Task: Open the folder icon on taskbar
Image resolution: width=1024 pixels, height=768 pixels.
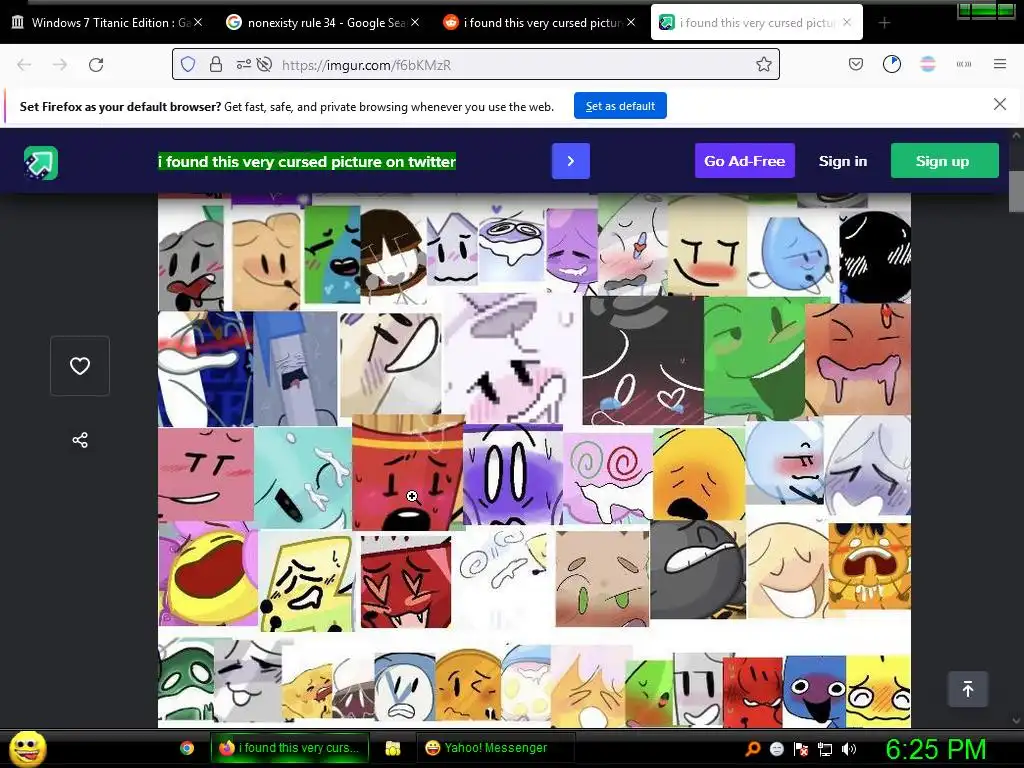Action: coord(392,748)
